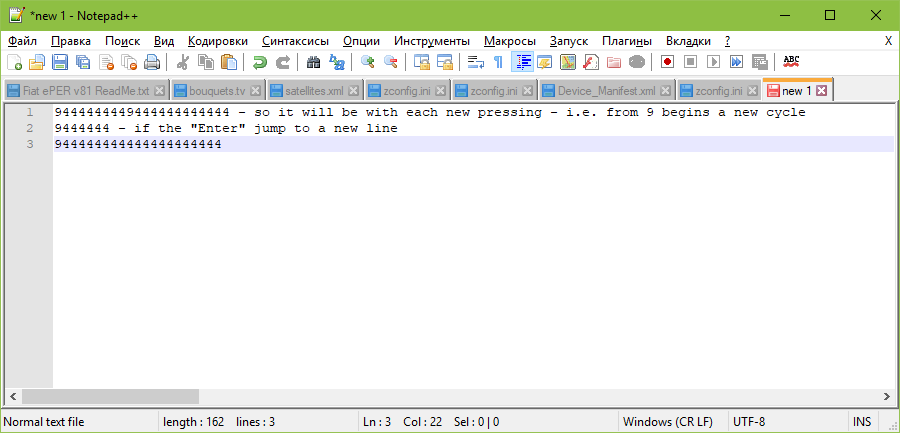Start macro recording with the red circle
Image resolution: width=900 pixels, height=433 pixels.
click(667, 62)
